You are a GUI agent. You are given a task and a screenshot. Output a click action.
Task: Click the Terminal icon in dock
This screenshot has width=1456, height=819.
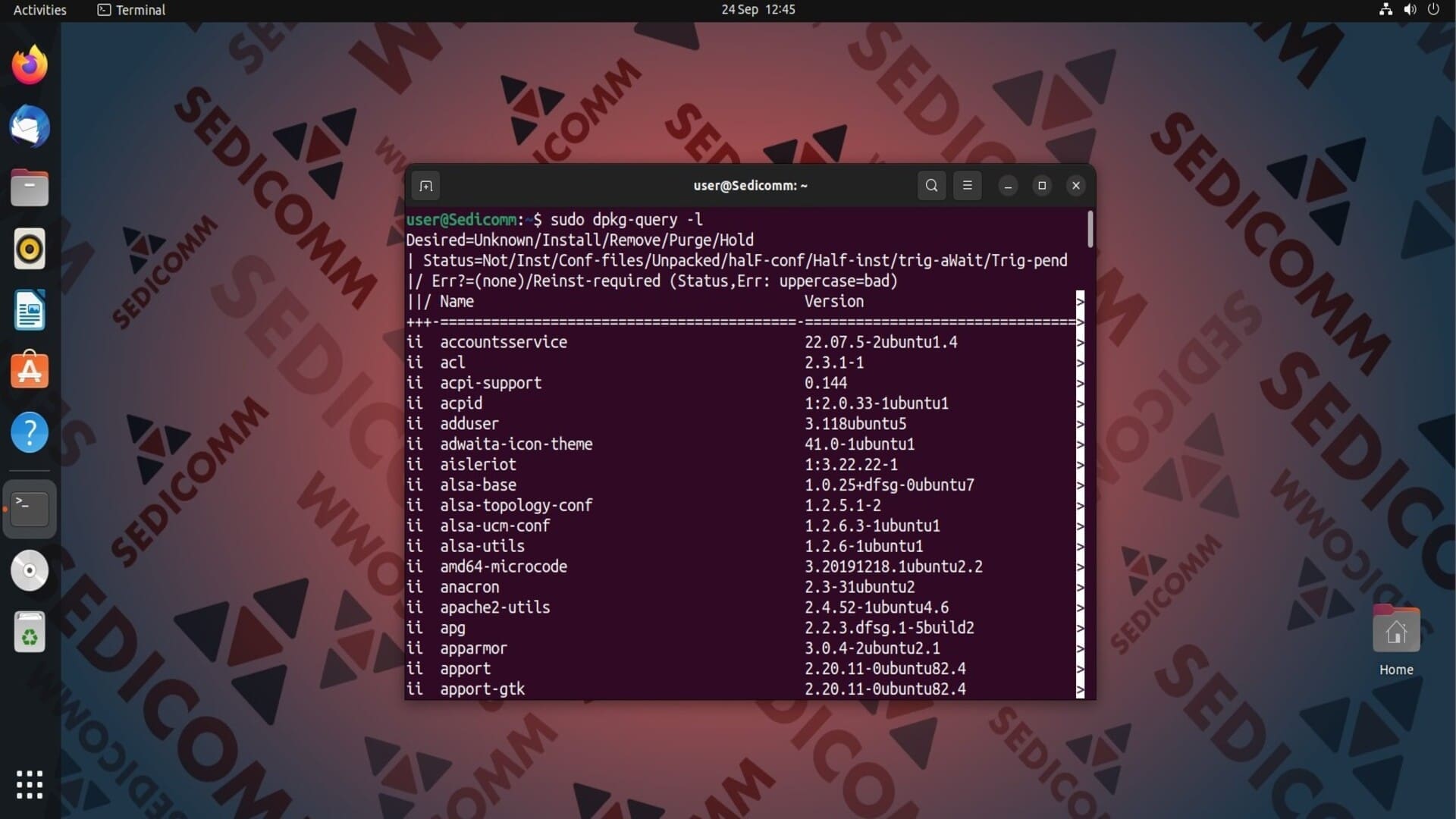[30, 509]
